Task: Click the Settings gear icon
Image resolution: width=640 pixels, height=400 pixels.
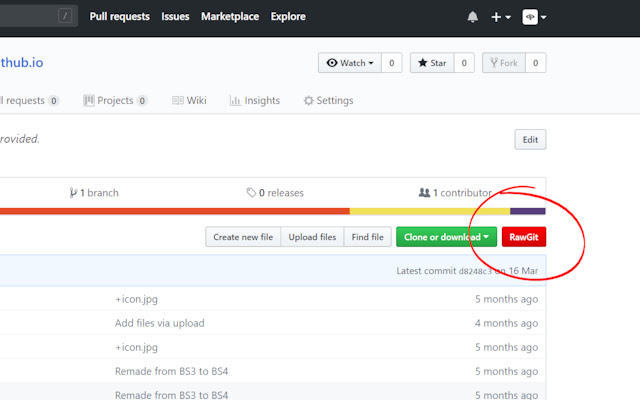Action: click(x=309, y=100)
